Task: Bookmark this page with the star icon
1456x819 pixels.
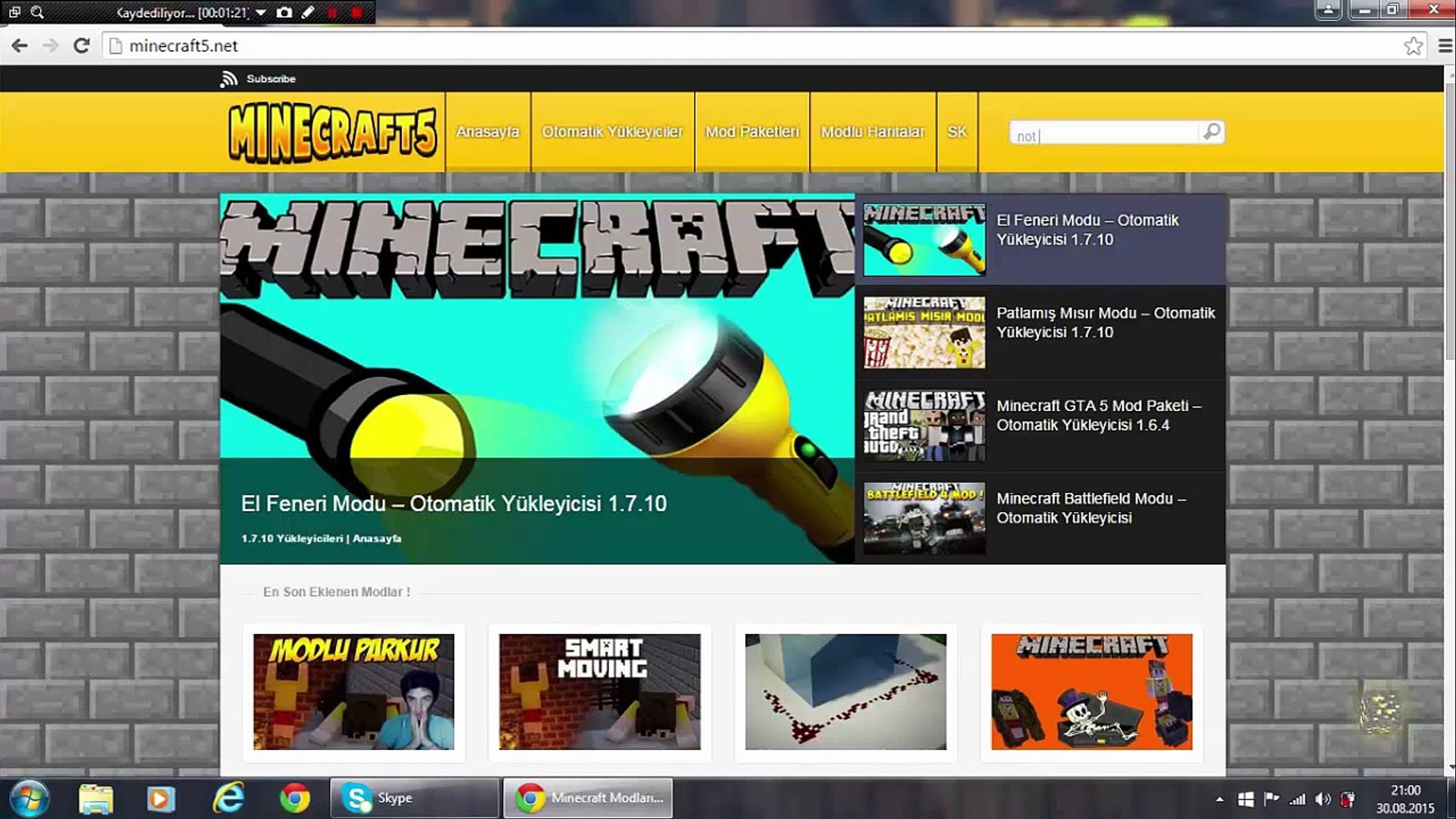Action: [1413, 46]
